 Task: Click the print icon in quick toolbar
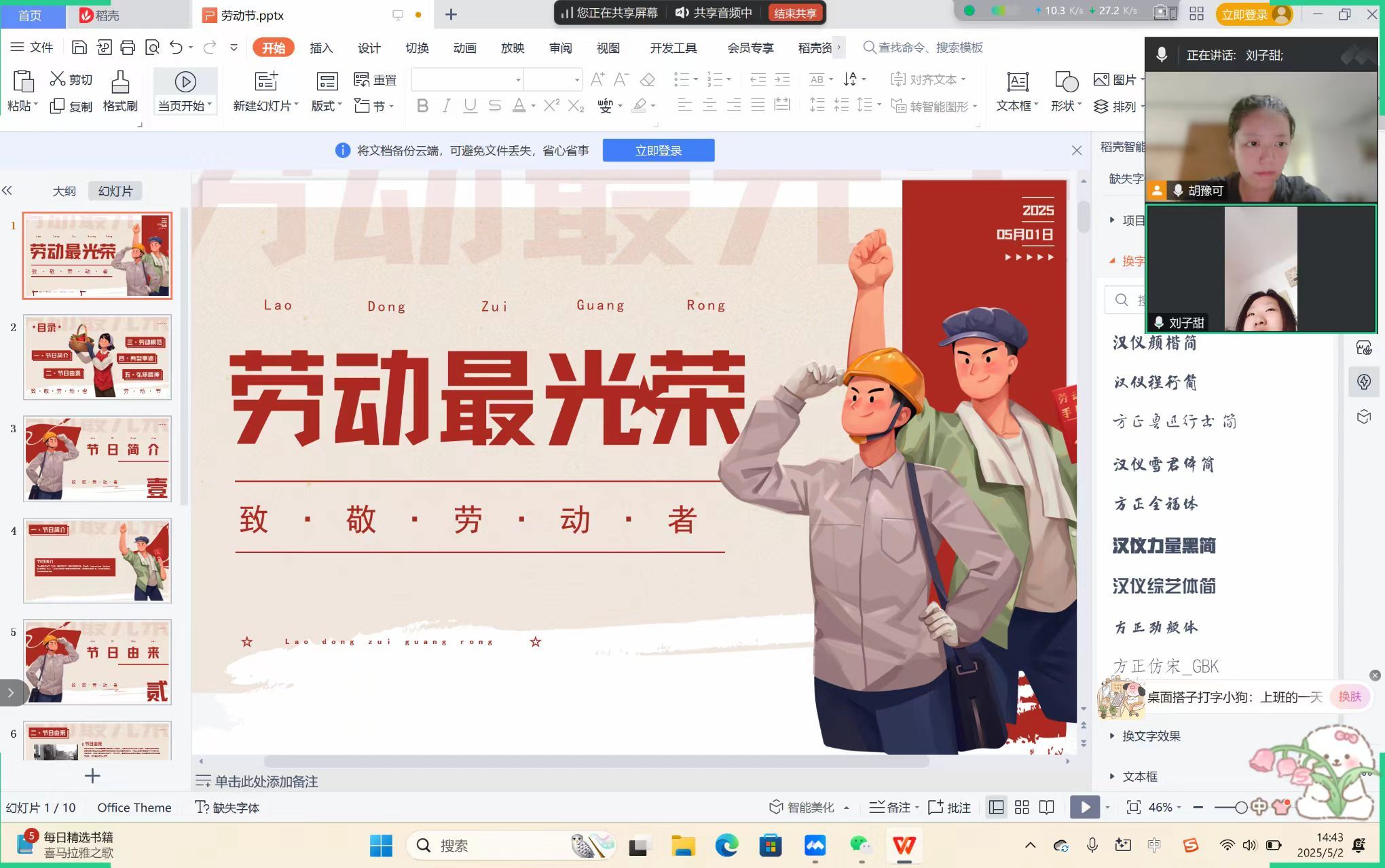[128, 48]
